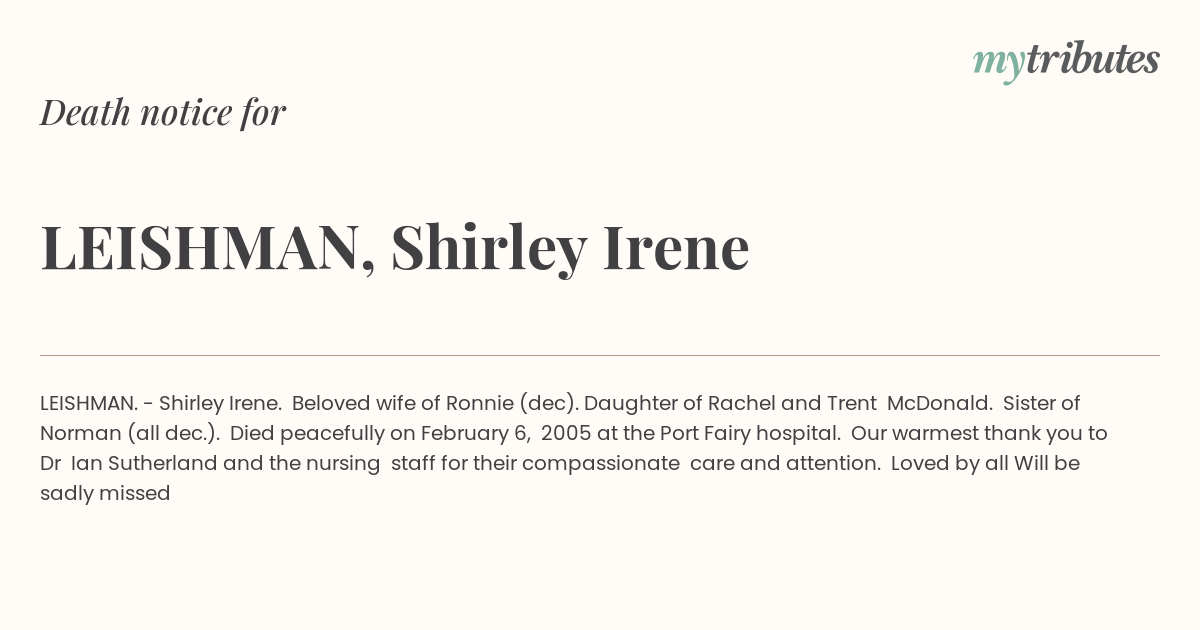Click the word Shirley in the large heading

click(488, 247)
